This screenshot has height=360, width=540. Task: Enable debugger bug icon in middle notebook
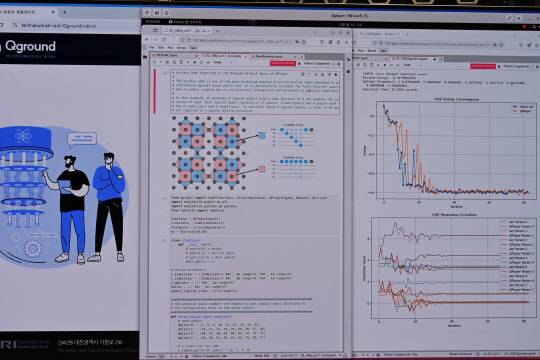(299, 63)
